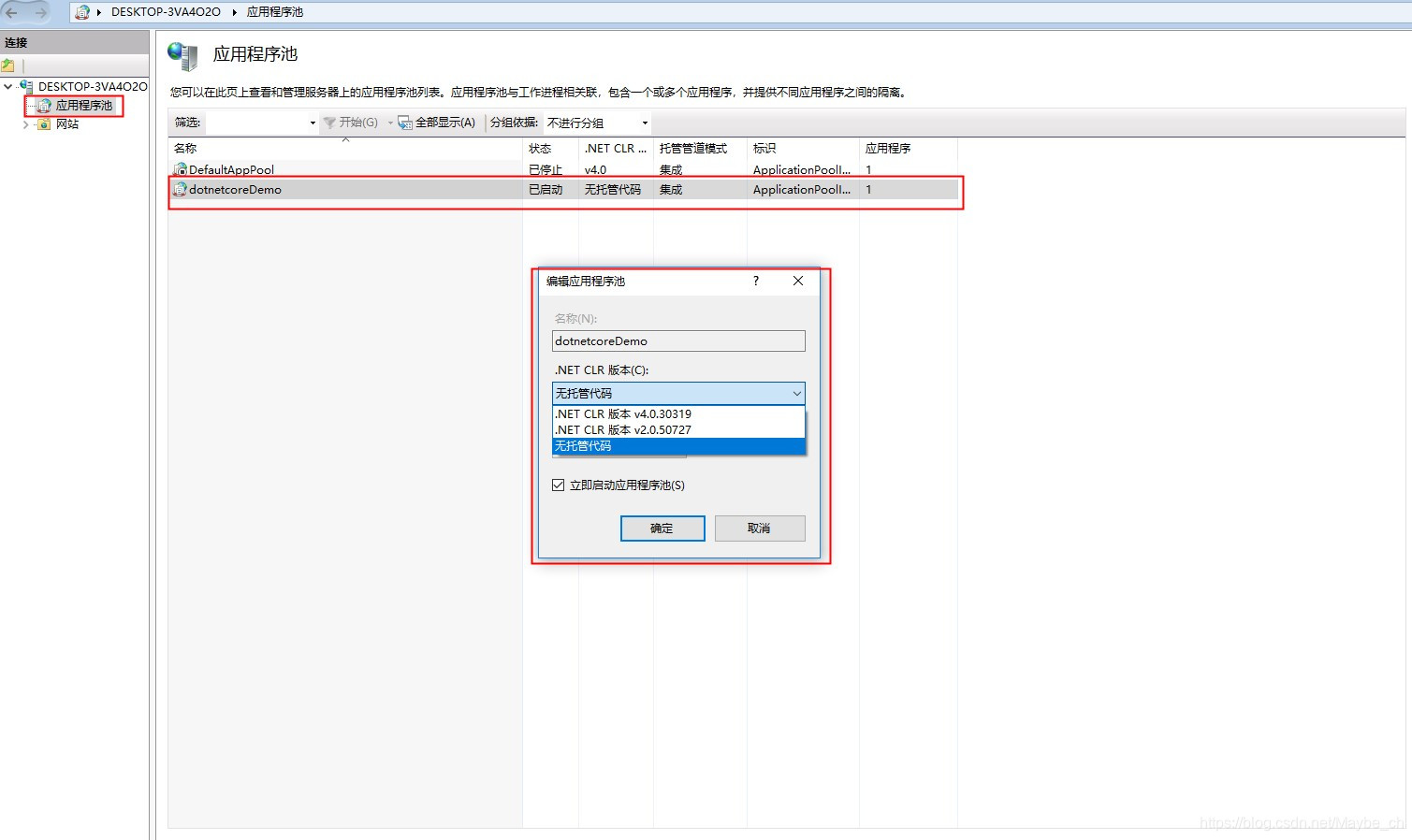This screenshot has width=1412, height=840.
Task: Click the .NET CLR 版本 combo box
Action: point(678,393)
